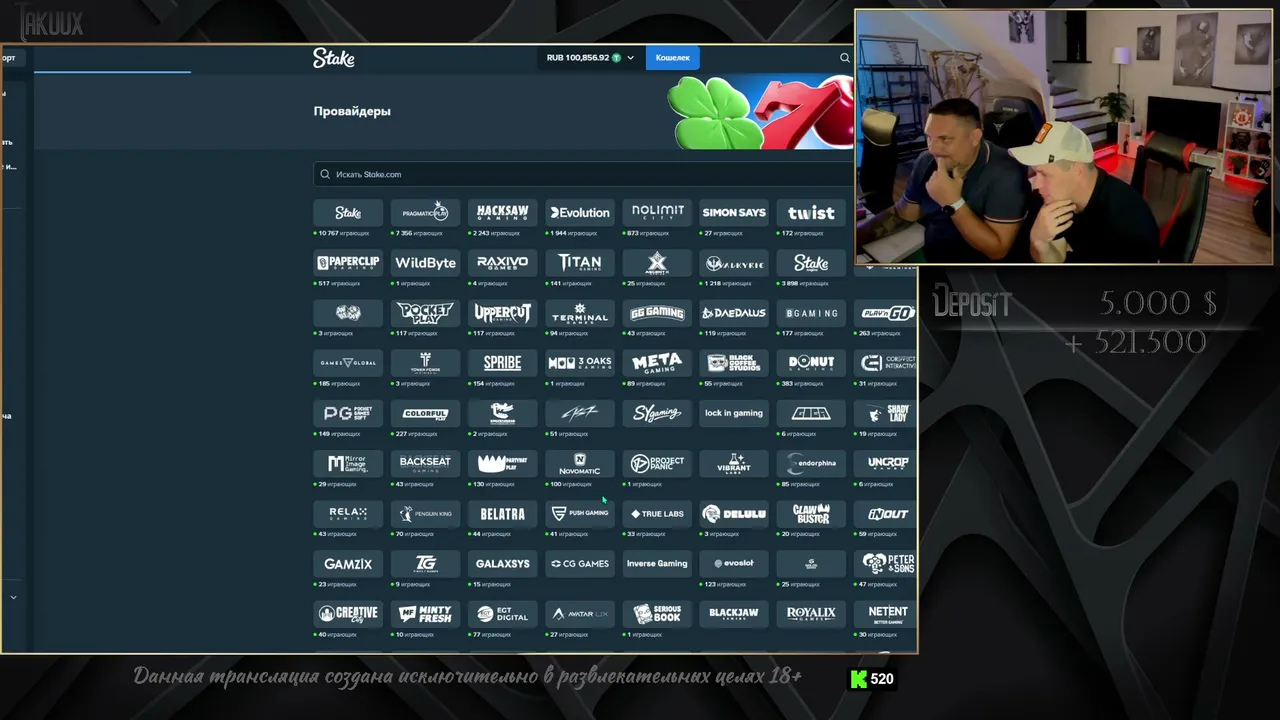Screen dimensions: 1280x720
Task: Select the Endorphina provider tile
Action: pos(811,463)
